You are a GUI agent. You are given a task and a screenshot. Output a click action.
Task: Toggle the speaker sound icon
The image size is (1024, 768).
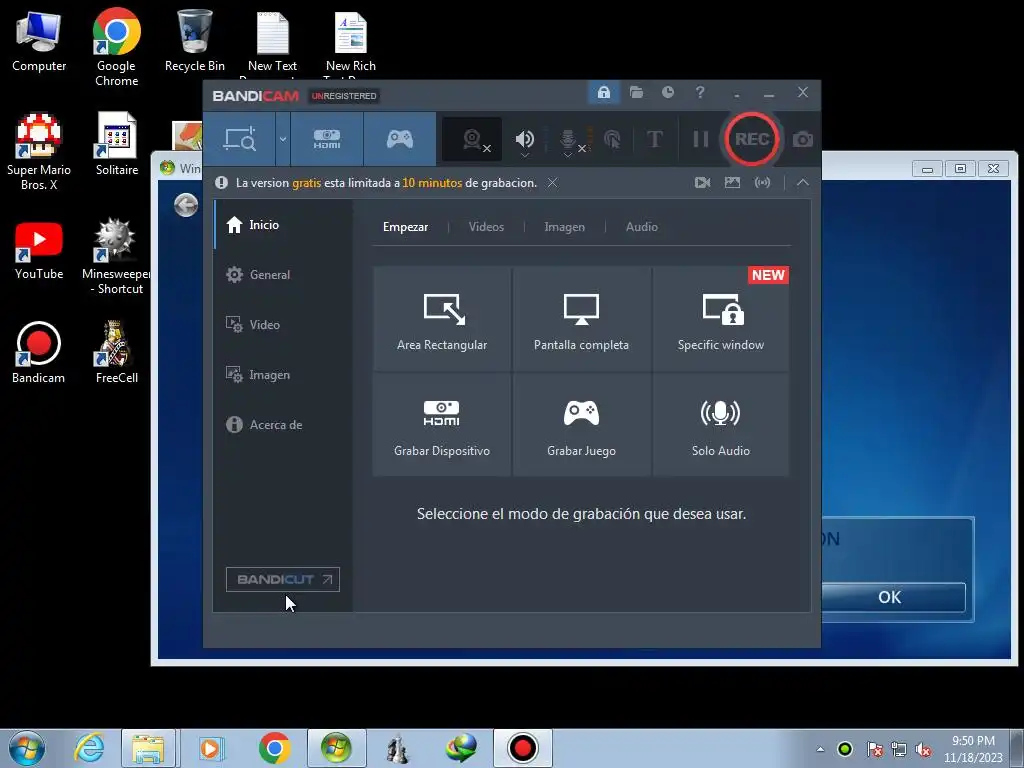(x=524, y=139)
